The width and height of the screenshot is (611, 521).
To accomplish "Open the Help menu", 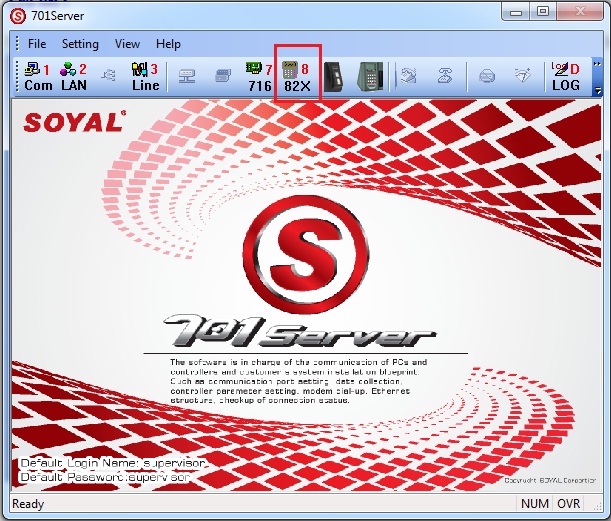I will (x=168, y=44).
